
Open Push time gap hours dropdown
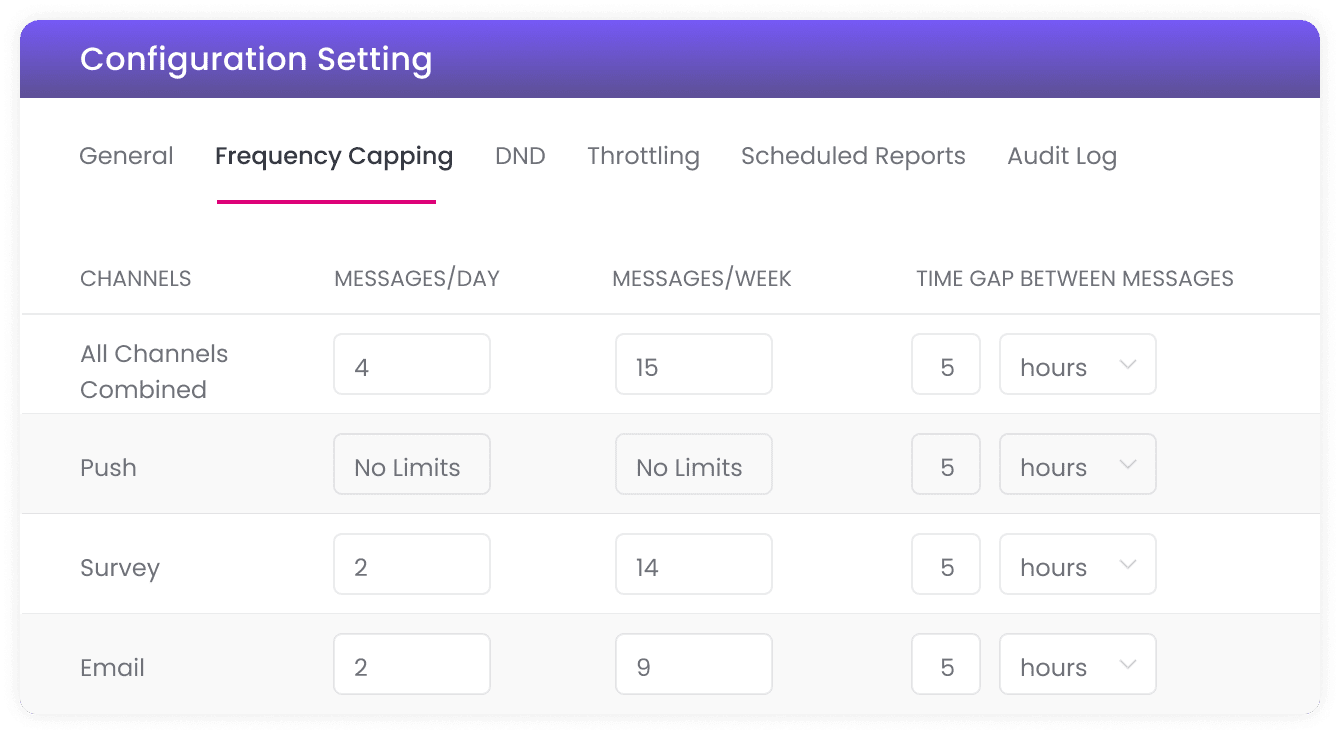(1078, 464)
